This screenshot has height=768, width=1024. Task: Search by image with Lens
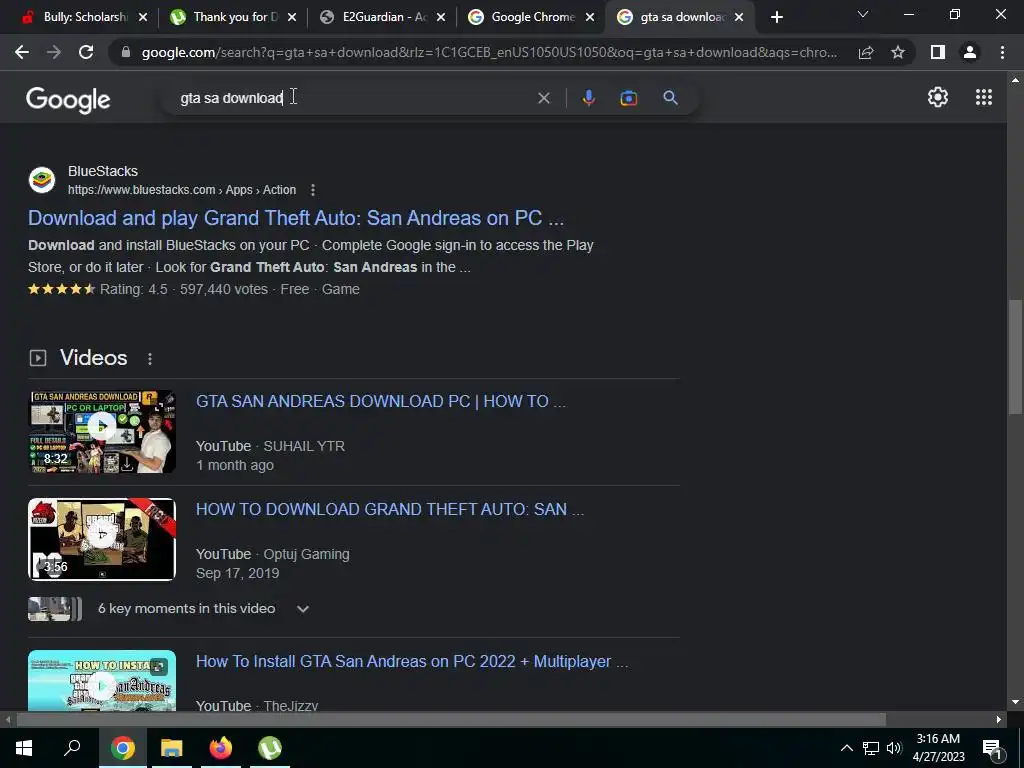point(628,98)
